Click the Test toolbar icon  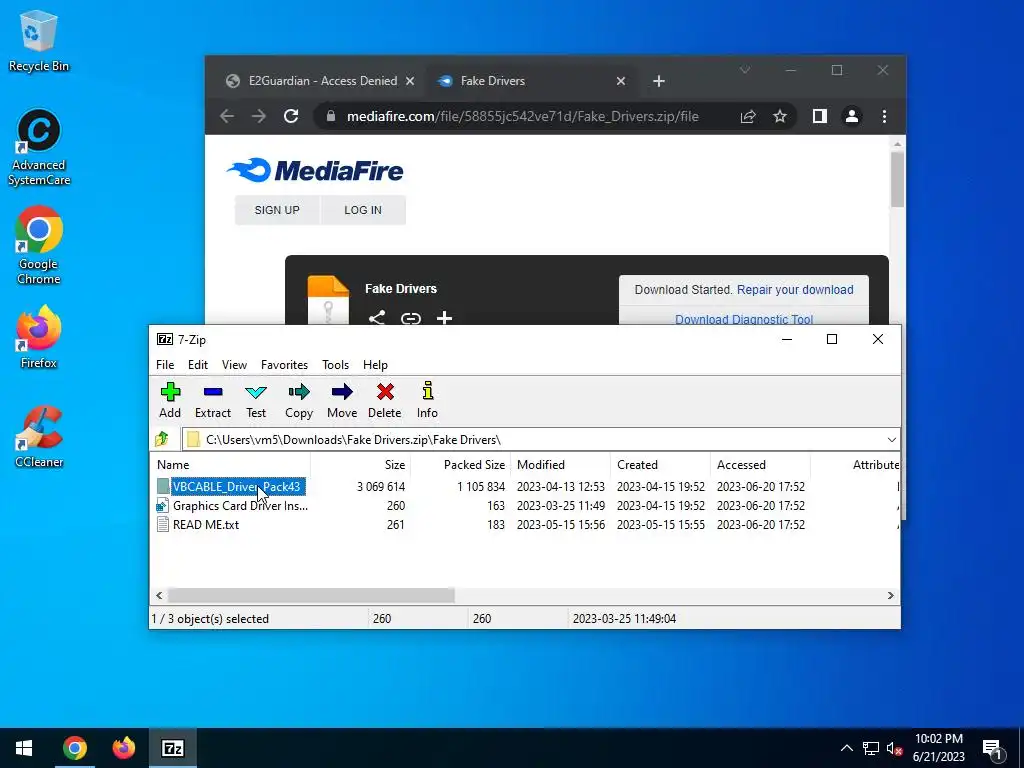(256, 400)
